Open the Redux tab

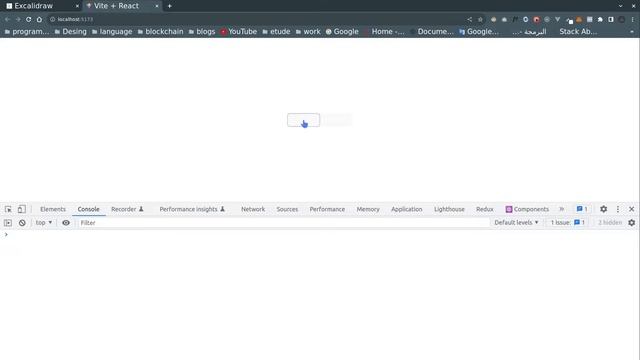coord(484,209)
